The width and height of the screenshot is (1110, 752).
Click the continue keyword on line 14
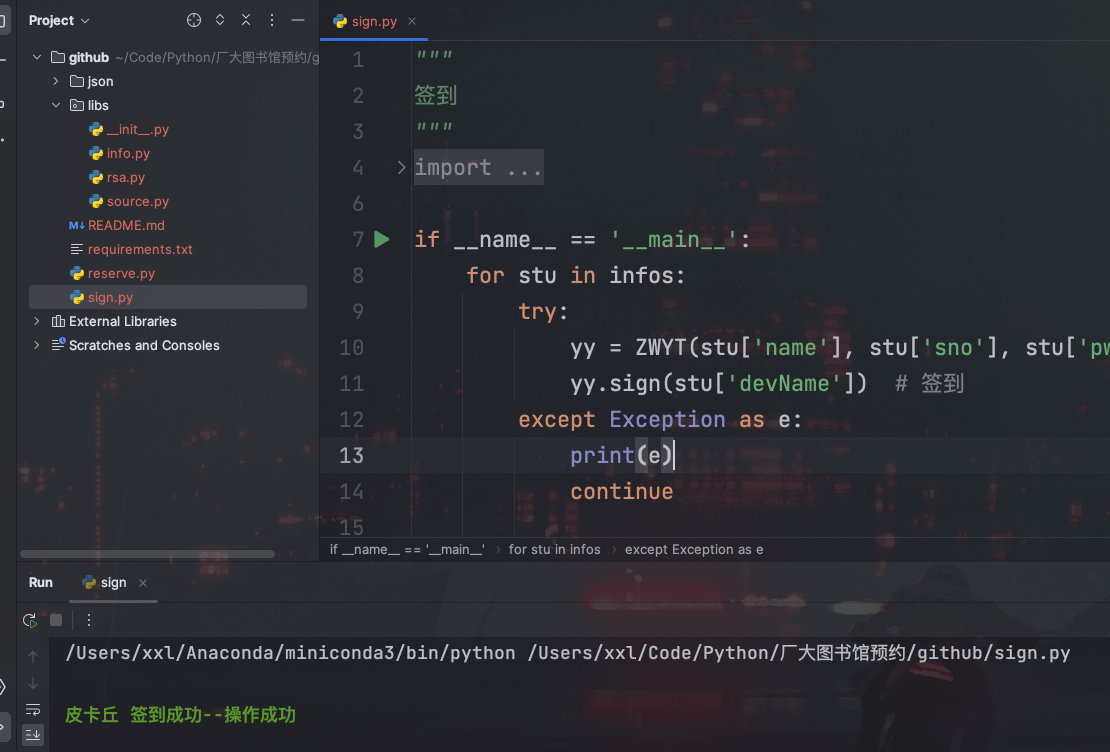pos(622,491)
